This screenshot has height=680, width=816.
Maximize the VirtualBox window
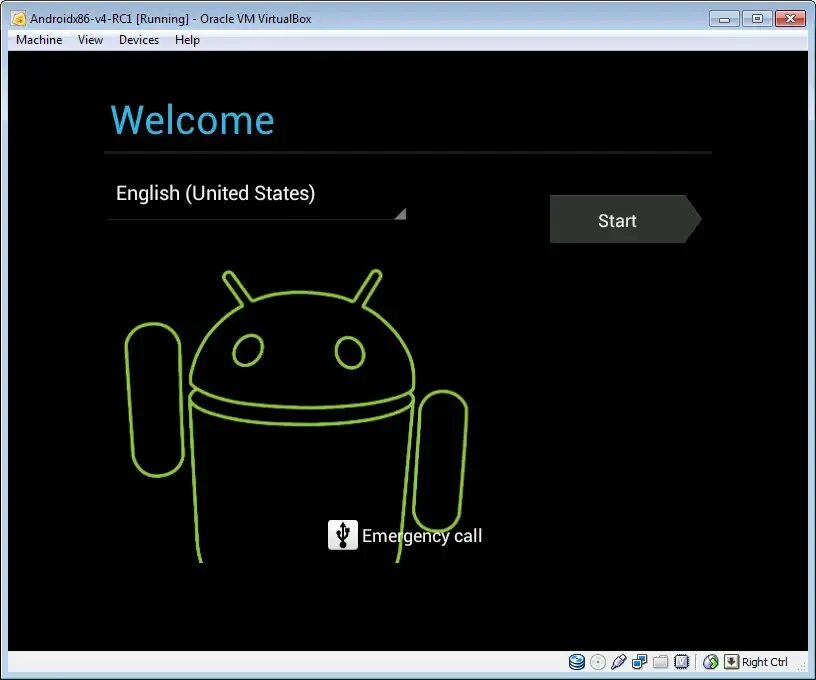757,19
